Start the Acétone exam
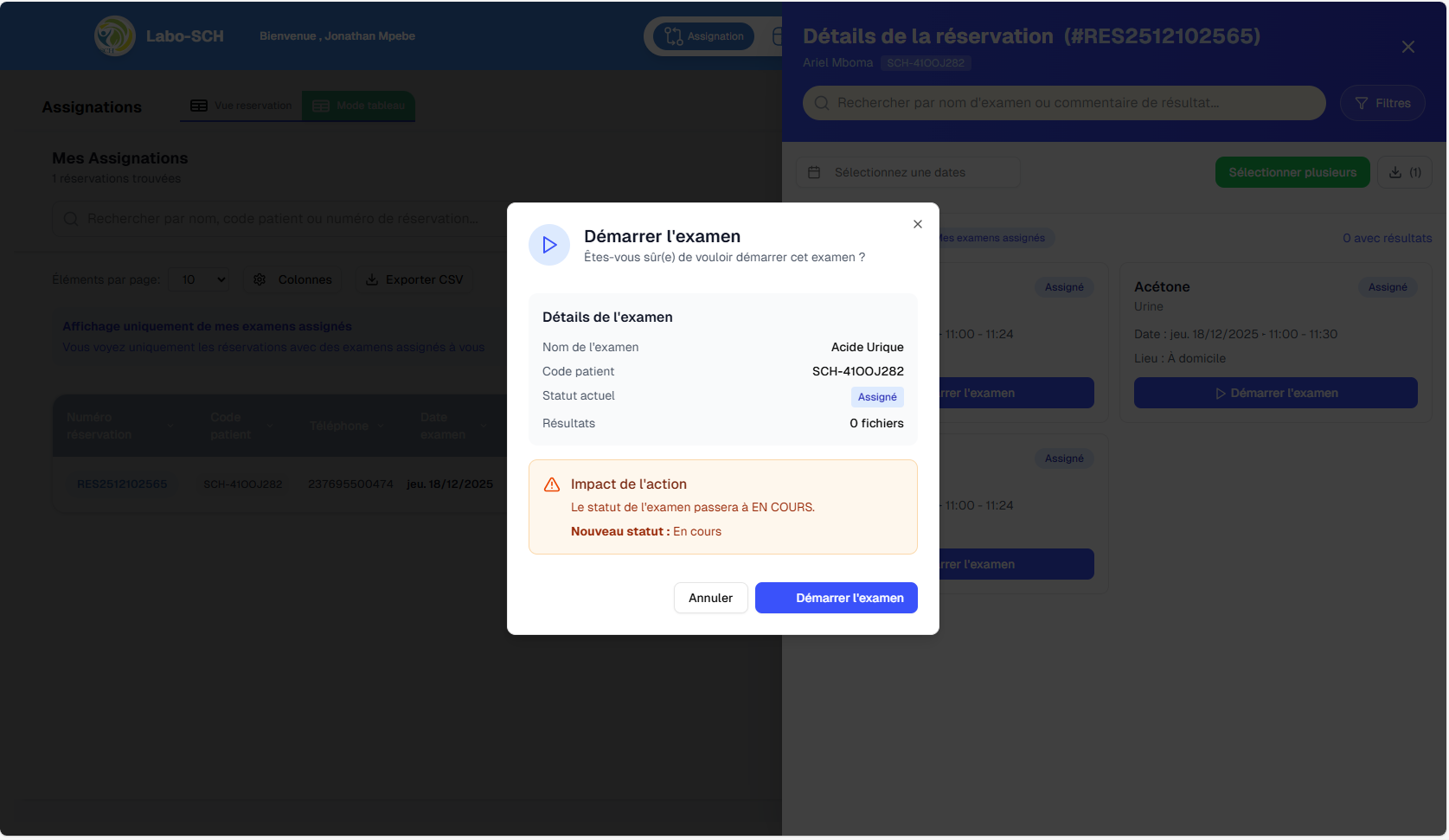 click(x=1275, y=393)
